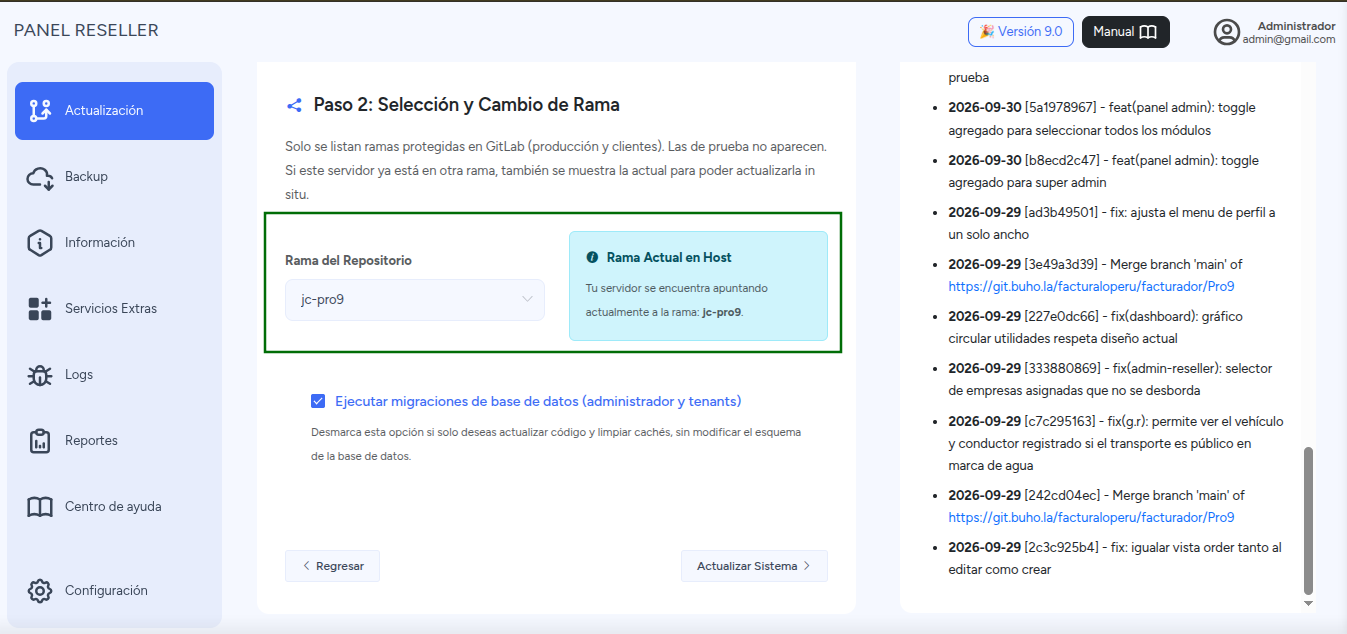Click the Reportes clipboard chart icon
The width and height of the screenshot is (1347, 634).
click(x=40, y=441)
